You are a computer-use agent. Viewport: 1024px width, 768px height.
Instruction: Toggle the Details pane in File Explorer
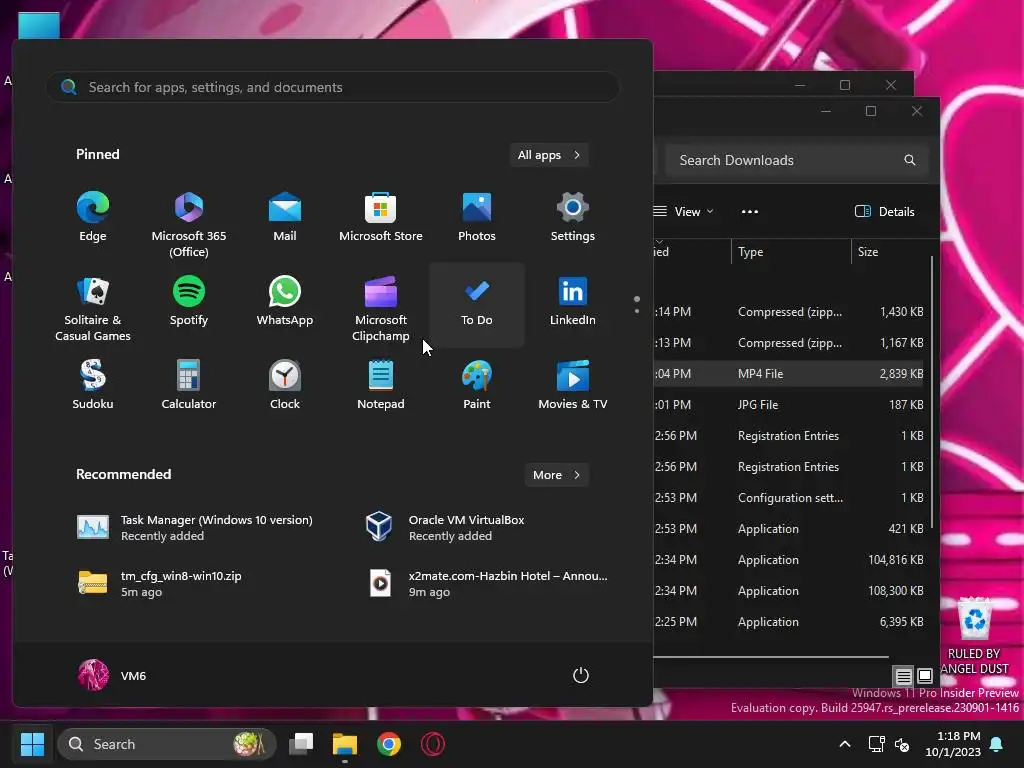click(885, 212)
